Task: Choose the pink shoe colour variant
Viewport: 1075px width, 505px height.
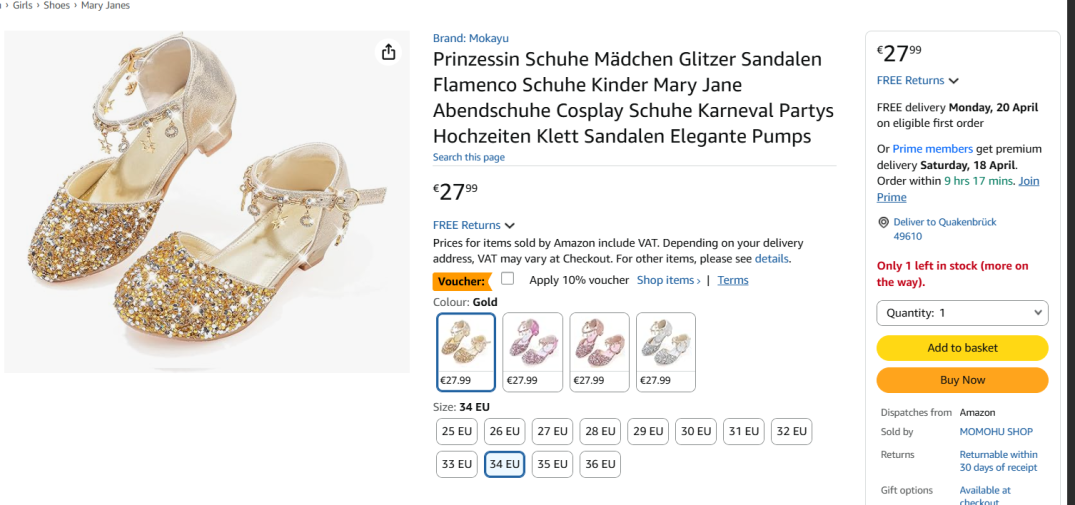Action: [x=532, y=351]
